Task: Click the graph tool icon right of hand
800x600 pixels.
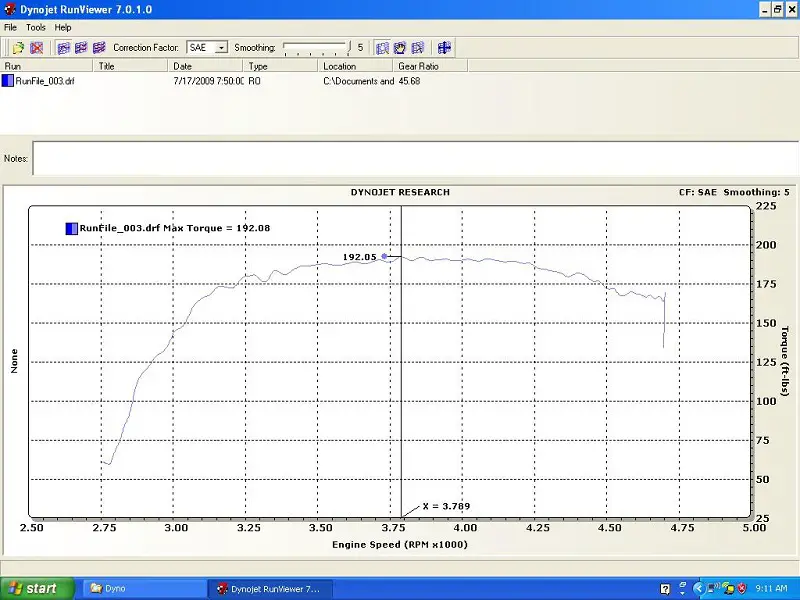Action: 417,48
